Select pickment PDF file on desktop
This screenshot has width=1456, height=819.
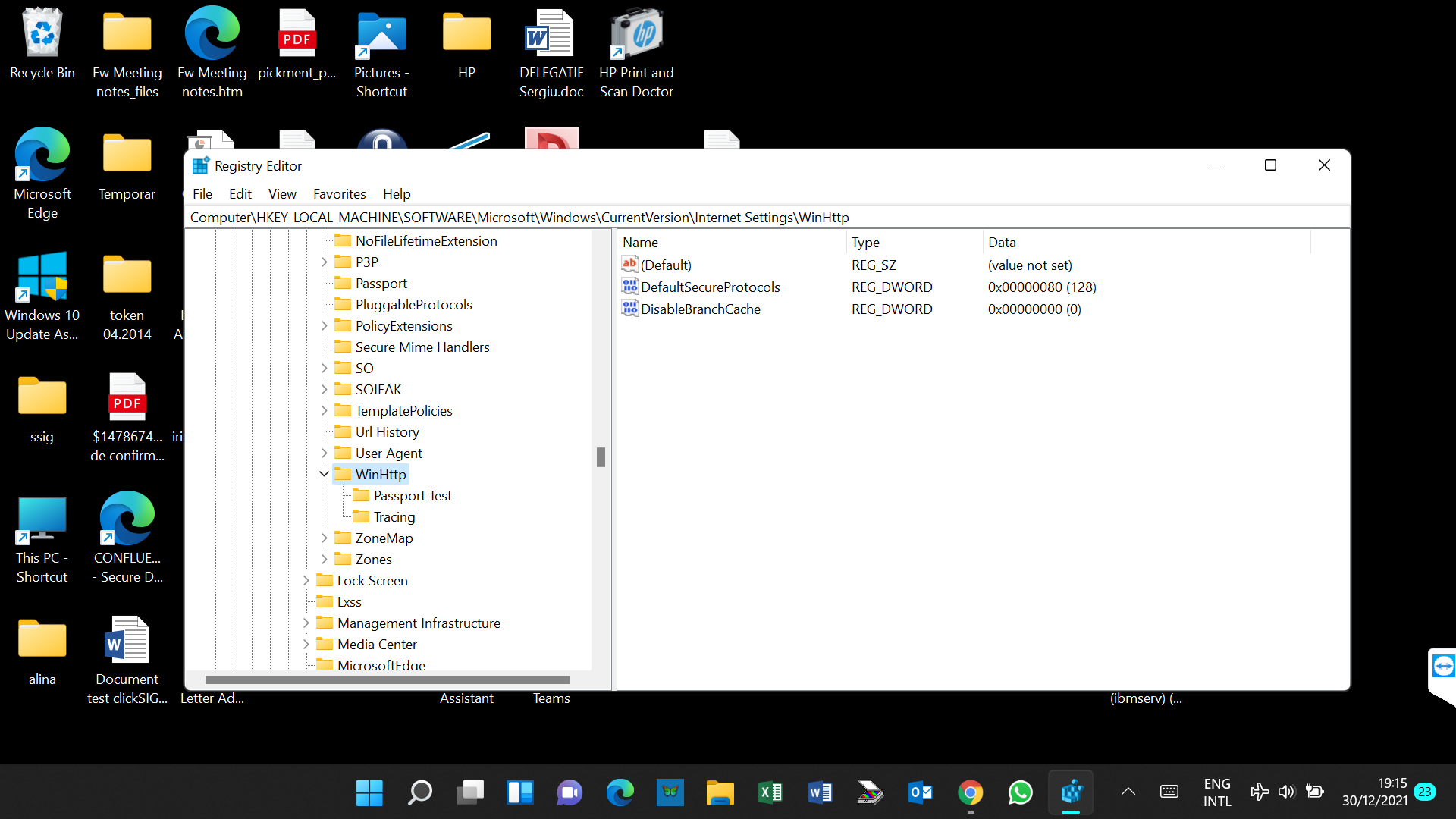click(297, 44)
